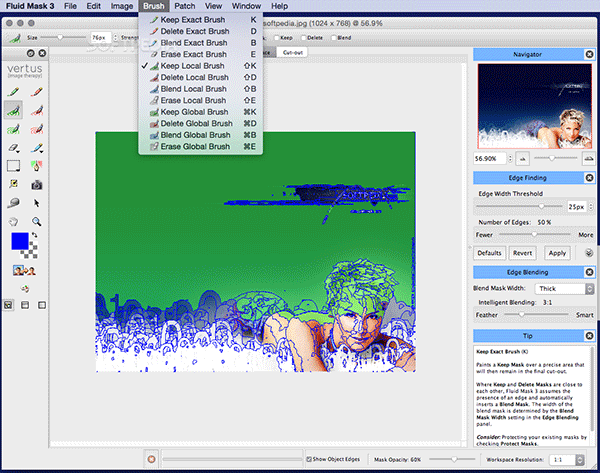Close the Edge Blending panel
This screenshot has height=473, width=600.
coord(589,272)
